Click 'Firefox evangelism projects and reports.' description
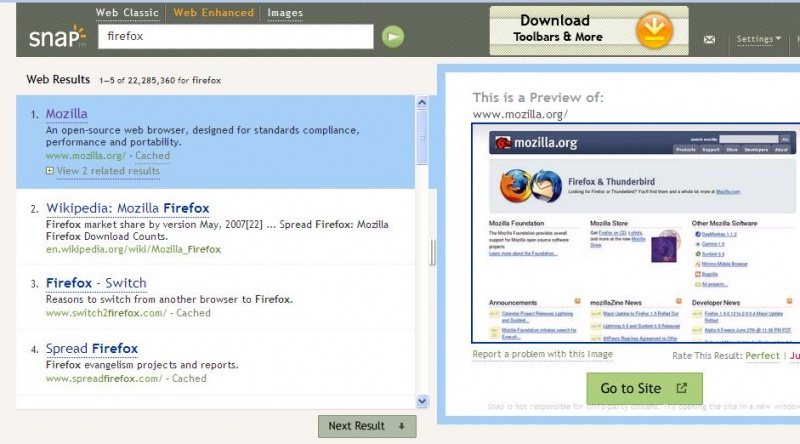This screenshot has height=444, width=800. pos(142,365)
